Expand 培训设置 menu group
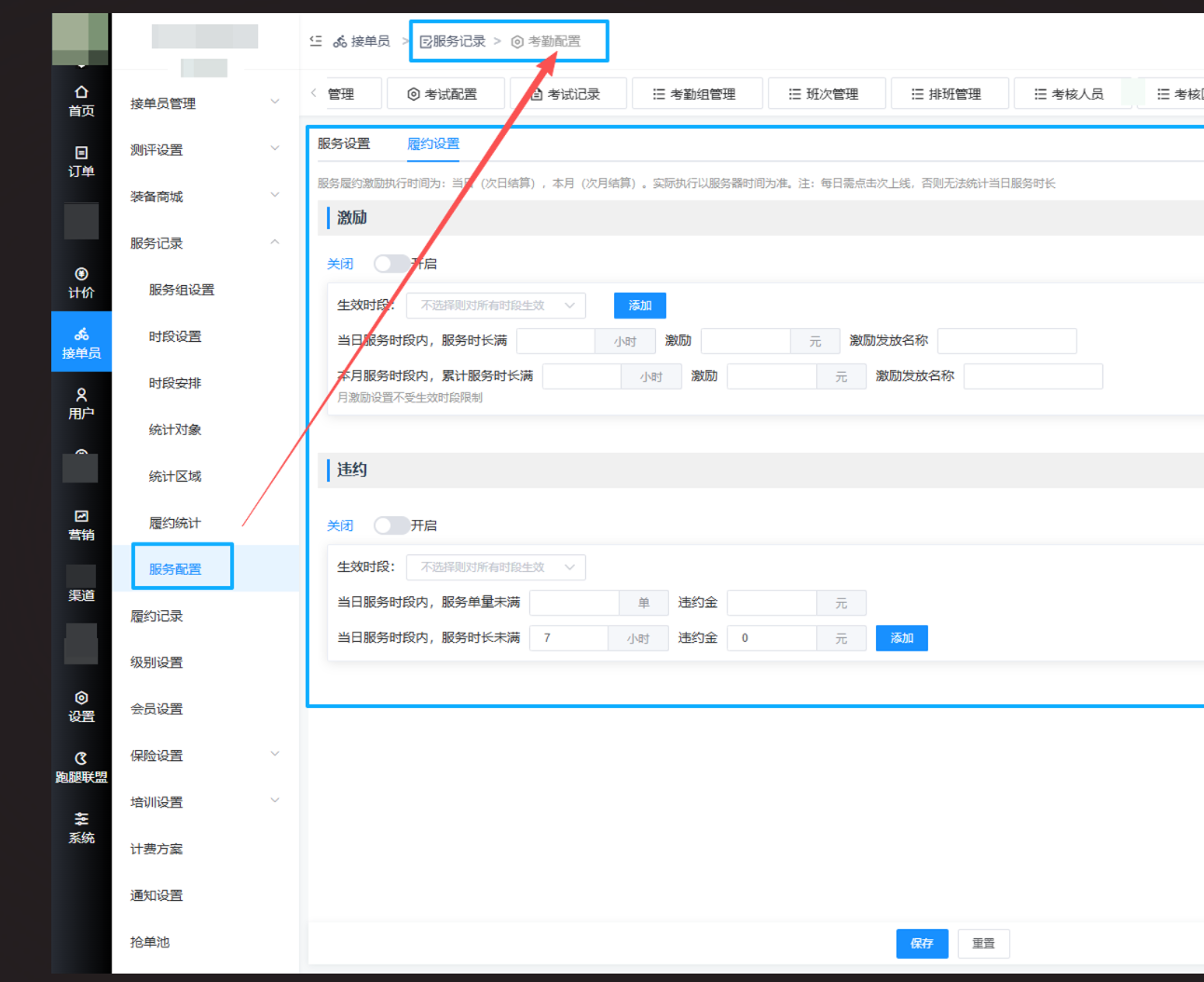 pyautogui.click(x=205, y=801)
